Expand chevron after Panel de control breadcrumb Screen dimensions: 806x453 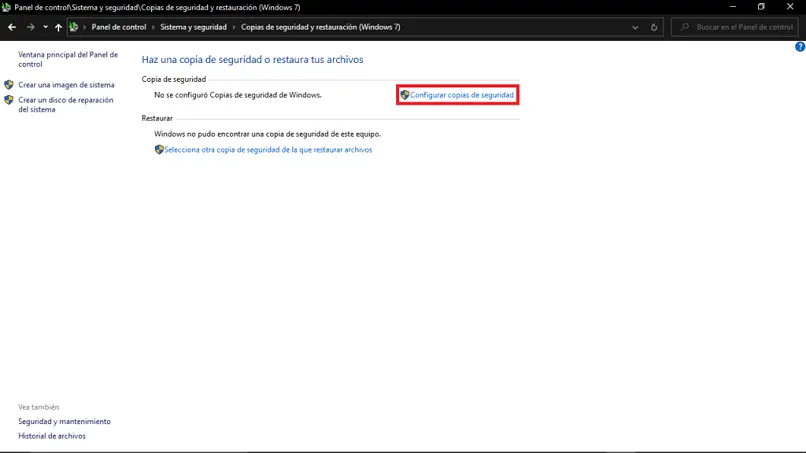coord(153,27)
